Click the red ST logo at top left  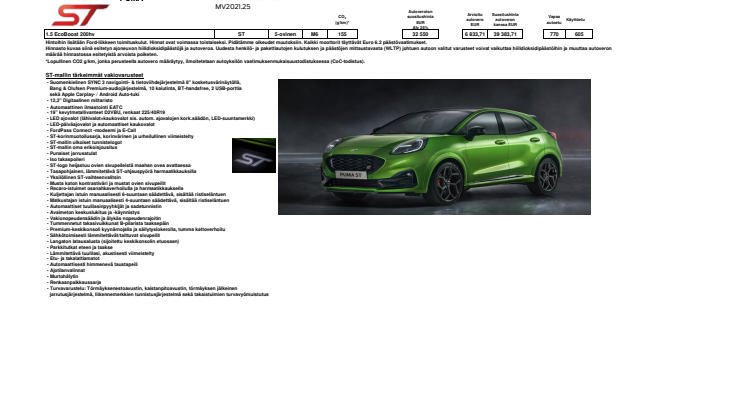coord(80,16)
